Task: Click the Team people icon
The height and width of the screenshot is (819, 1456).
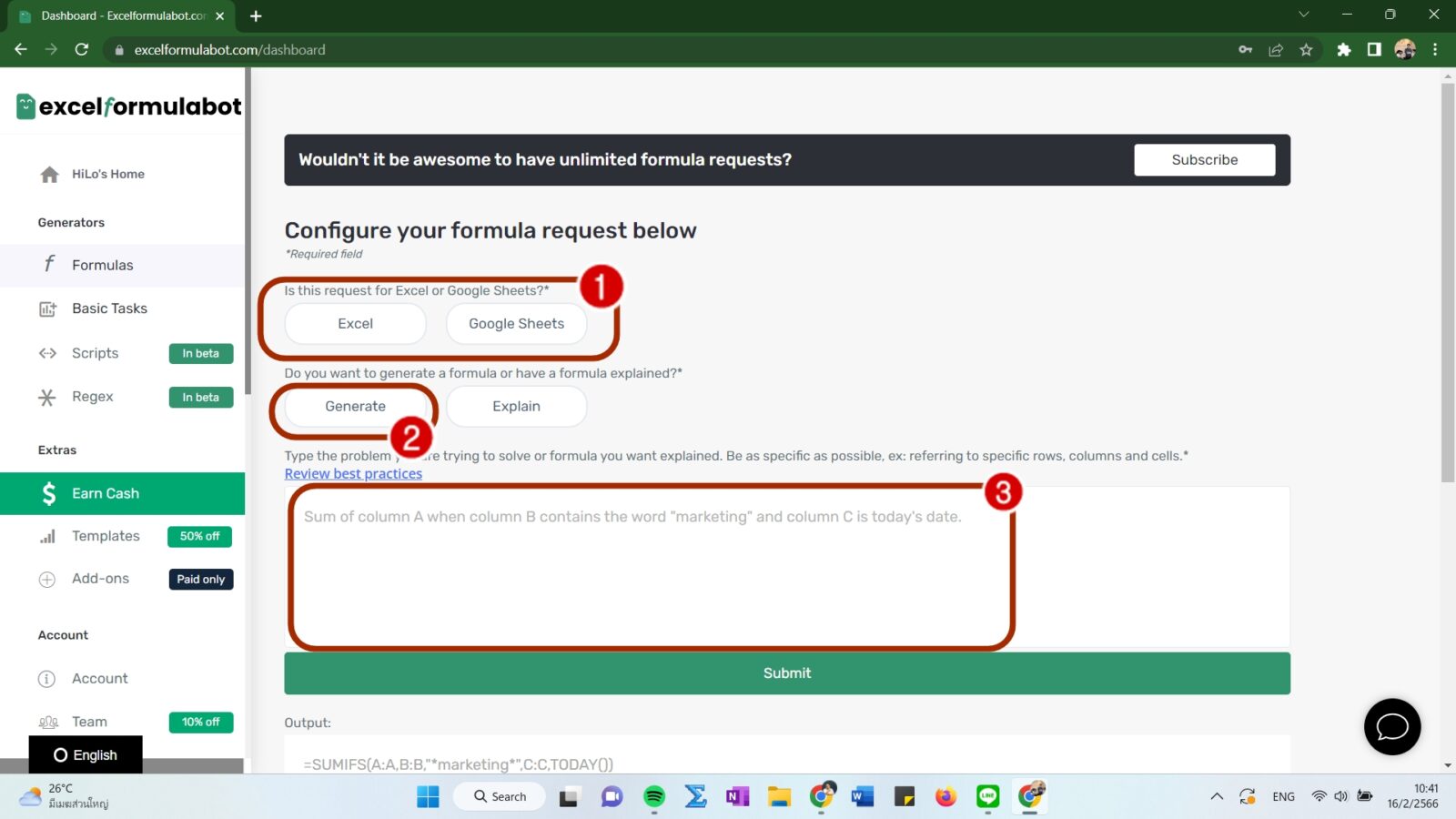Action: coord(48,723)
